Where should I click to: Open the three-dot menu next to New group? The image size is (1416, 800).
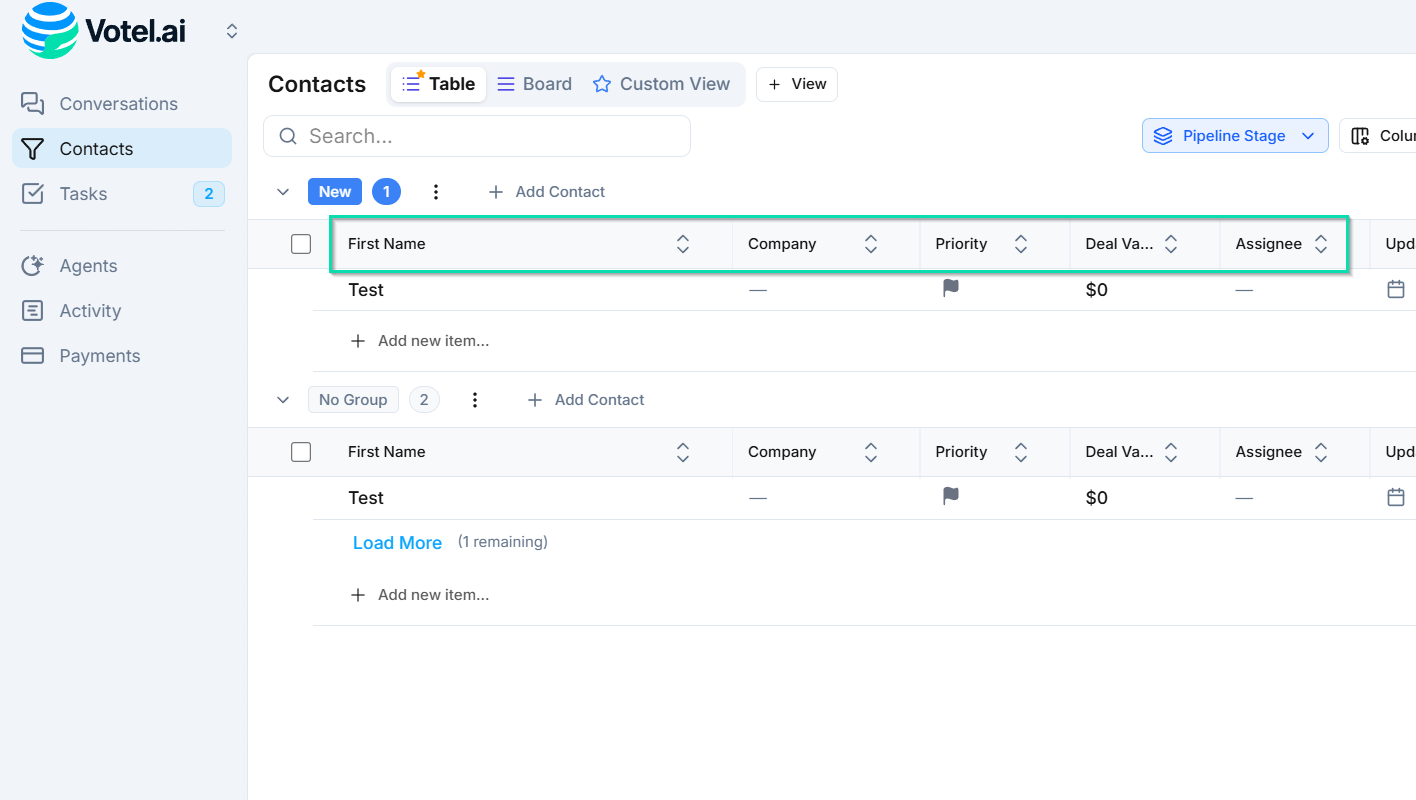pyautogui.click(x=436, y=191)
